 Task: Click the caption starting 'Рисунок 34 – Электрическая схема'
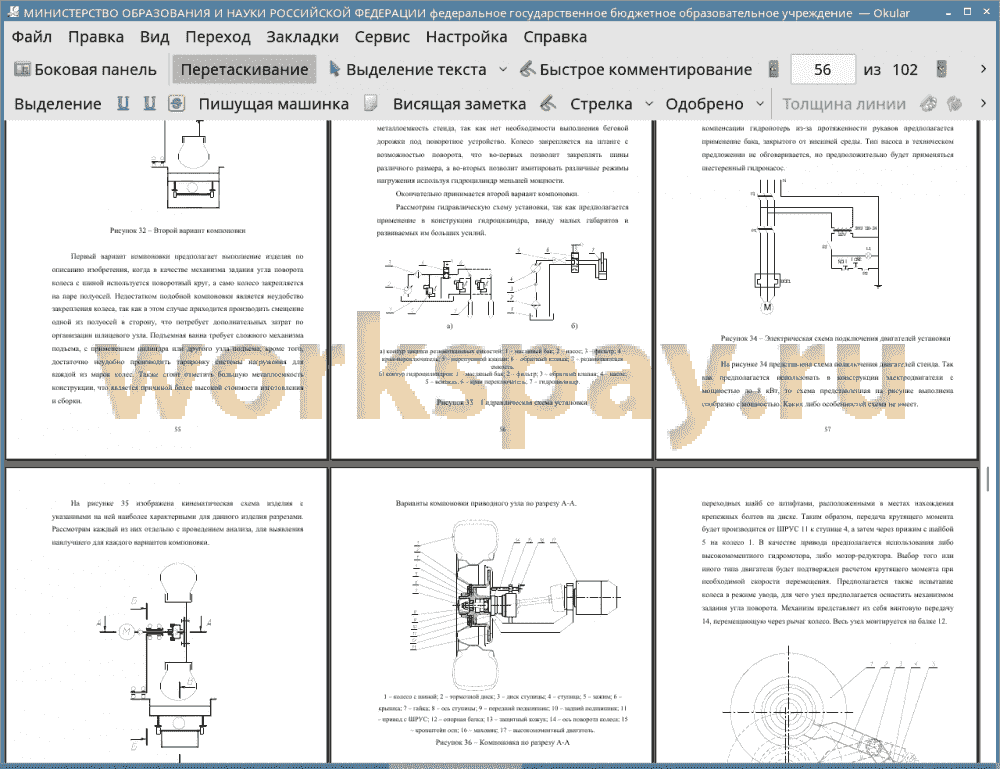tap(835, 339)
